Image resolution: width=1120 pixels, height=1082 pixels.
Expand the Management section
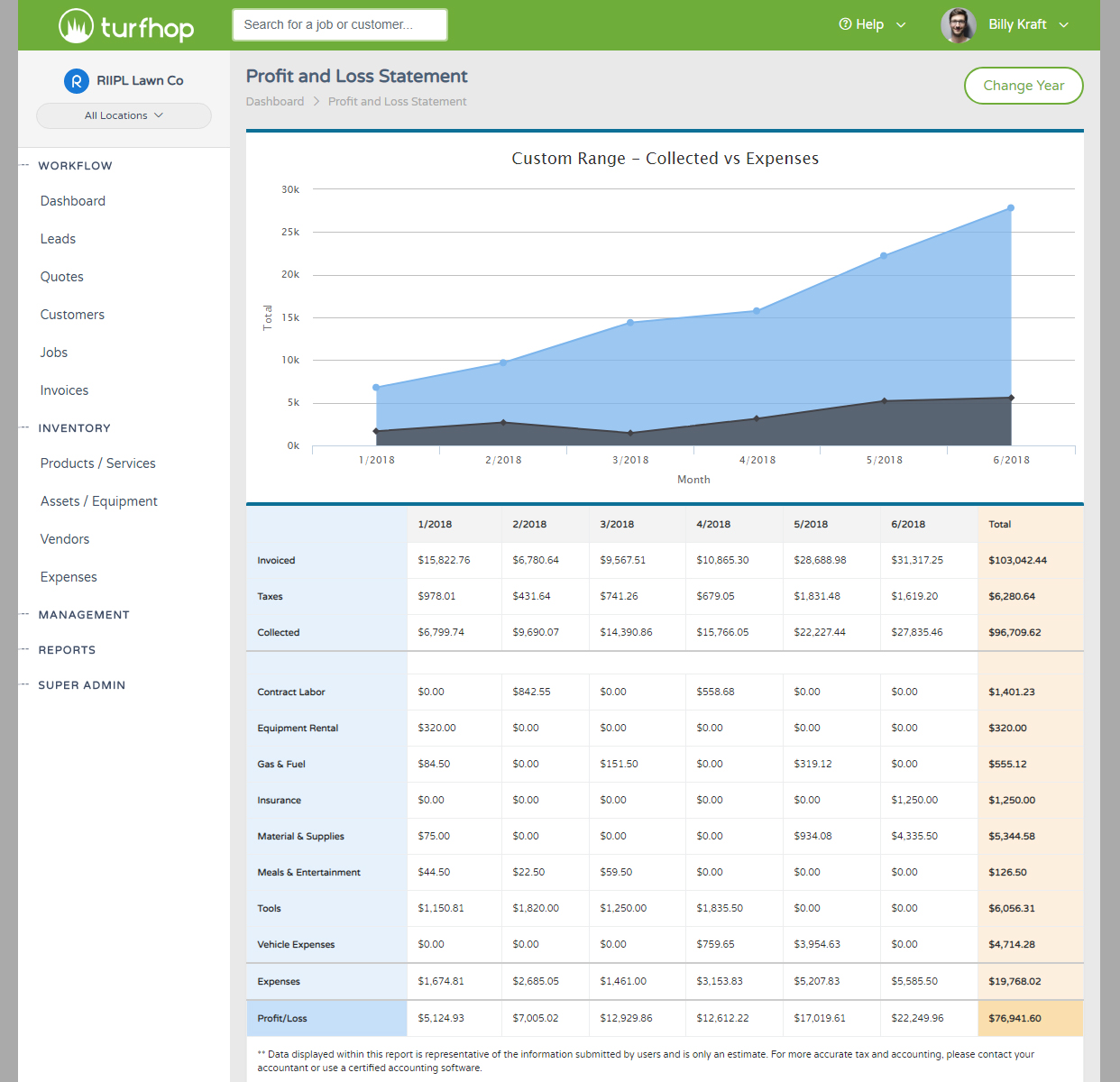click(83, 615)
